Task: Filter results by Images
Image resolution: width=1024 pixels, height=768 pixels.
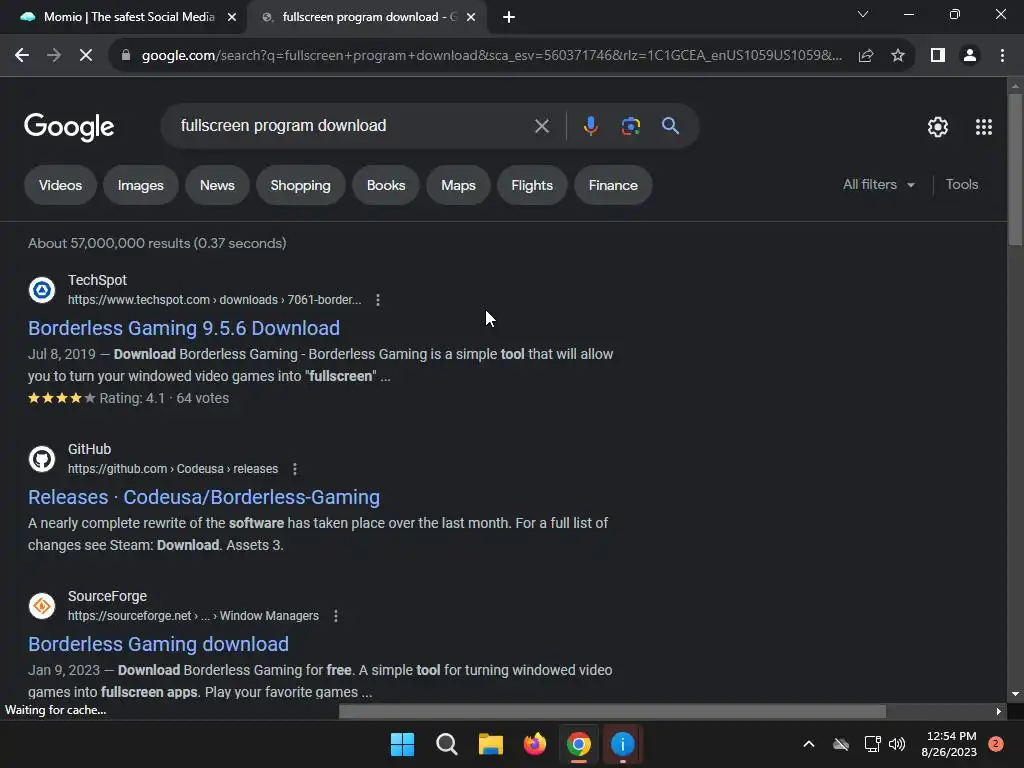Action: pyautogui.click(x=140, y=185)
